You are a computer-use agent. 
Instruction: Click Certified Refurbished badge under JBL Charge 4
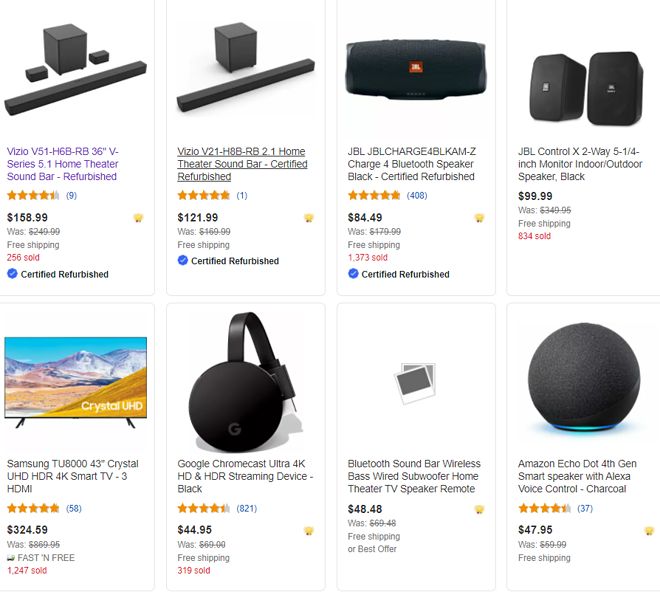tap(399, 274)
